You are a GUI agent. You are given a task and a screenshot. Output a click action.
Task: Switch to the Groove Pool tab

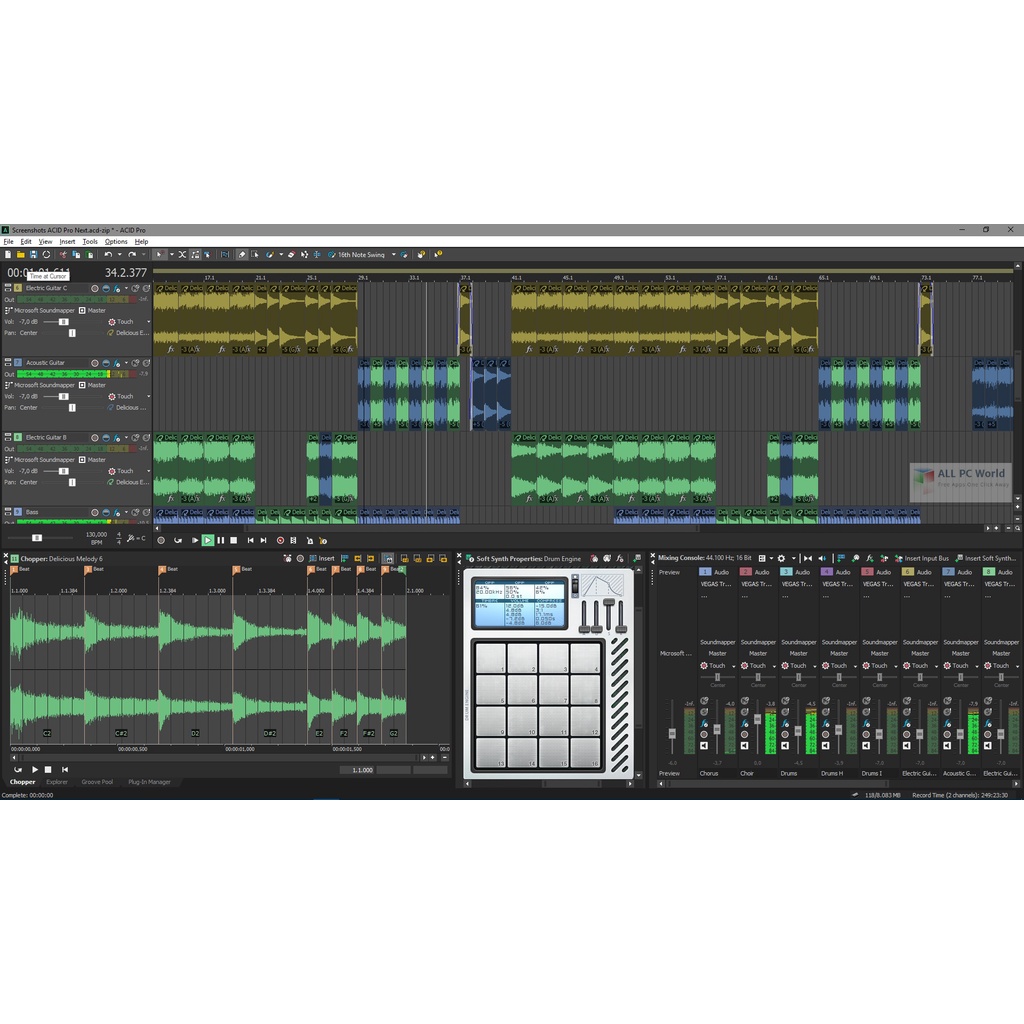[97, 782]
